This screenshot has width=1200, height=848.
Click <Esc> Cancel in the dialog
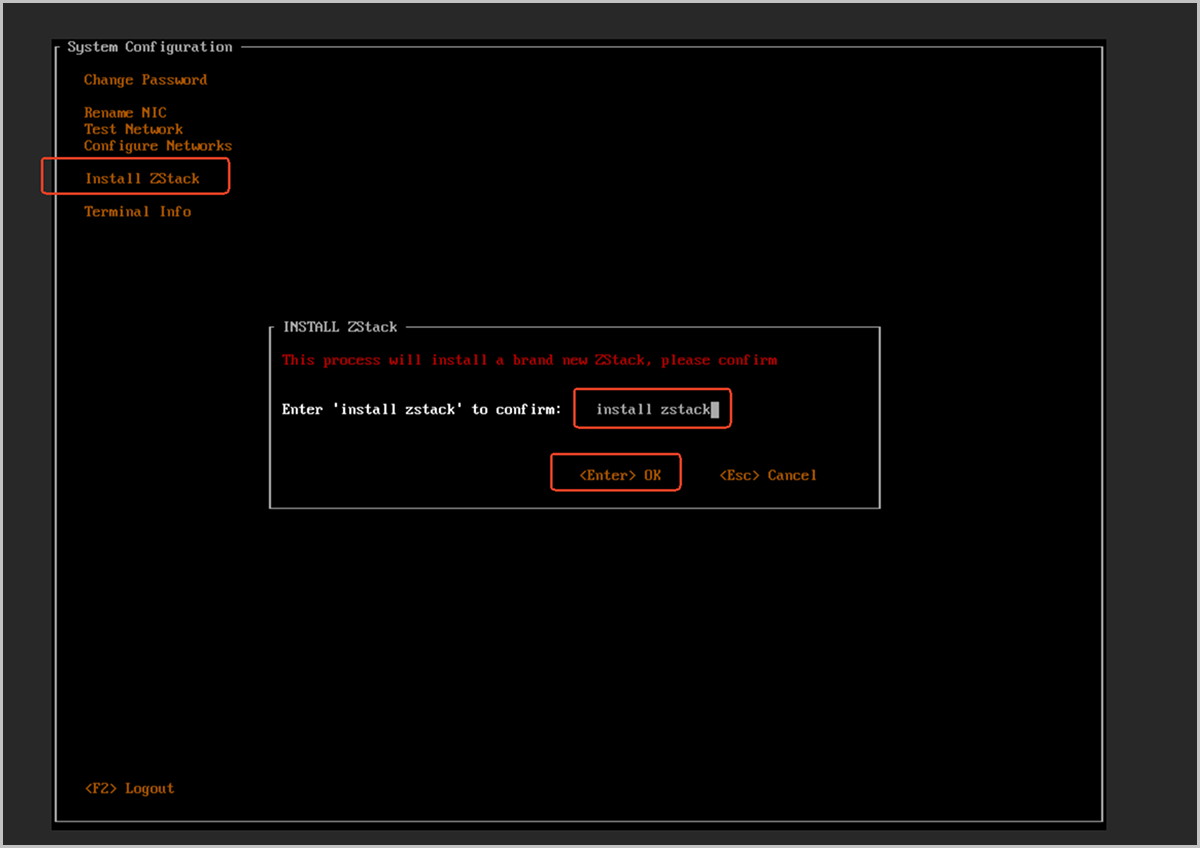[768, 475]
